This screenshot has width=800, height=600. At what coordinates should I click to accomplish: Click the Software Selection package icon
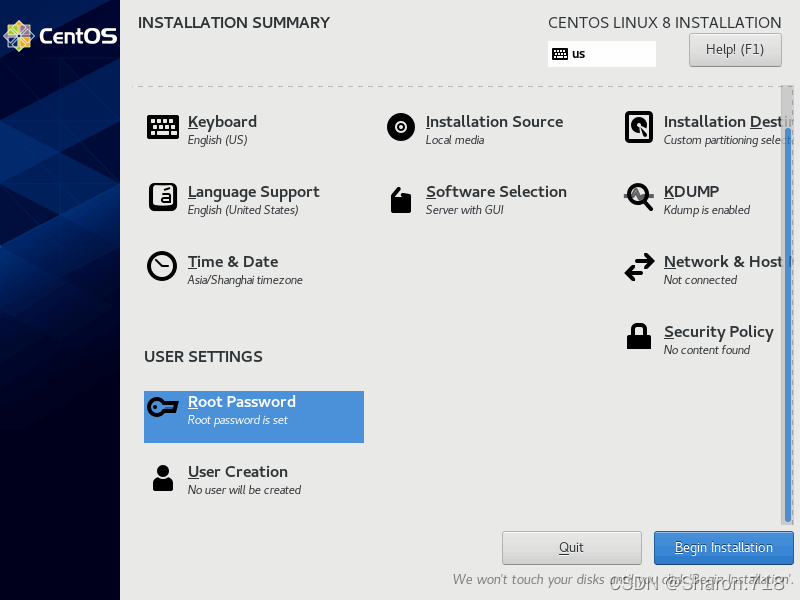[401, 199]
